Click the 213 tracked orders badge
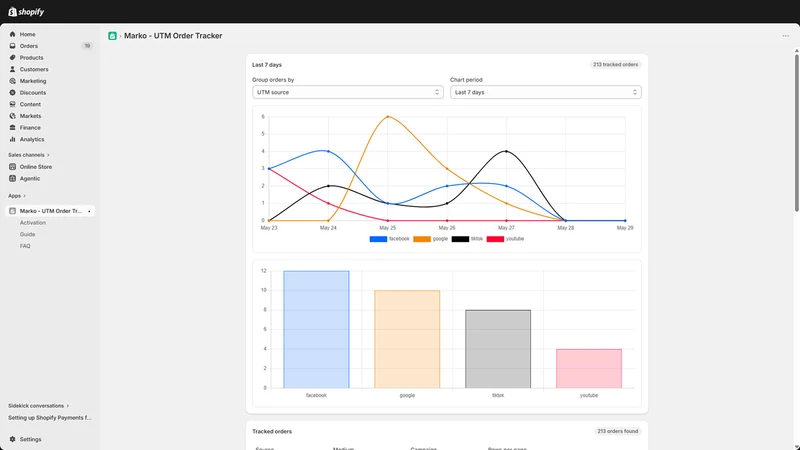Image resolution: width=800 pixels, height=450 pixels. point(615,65)
